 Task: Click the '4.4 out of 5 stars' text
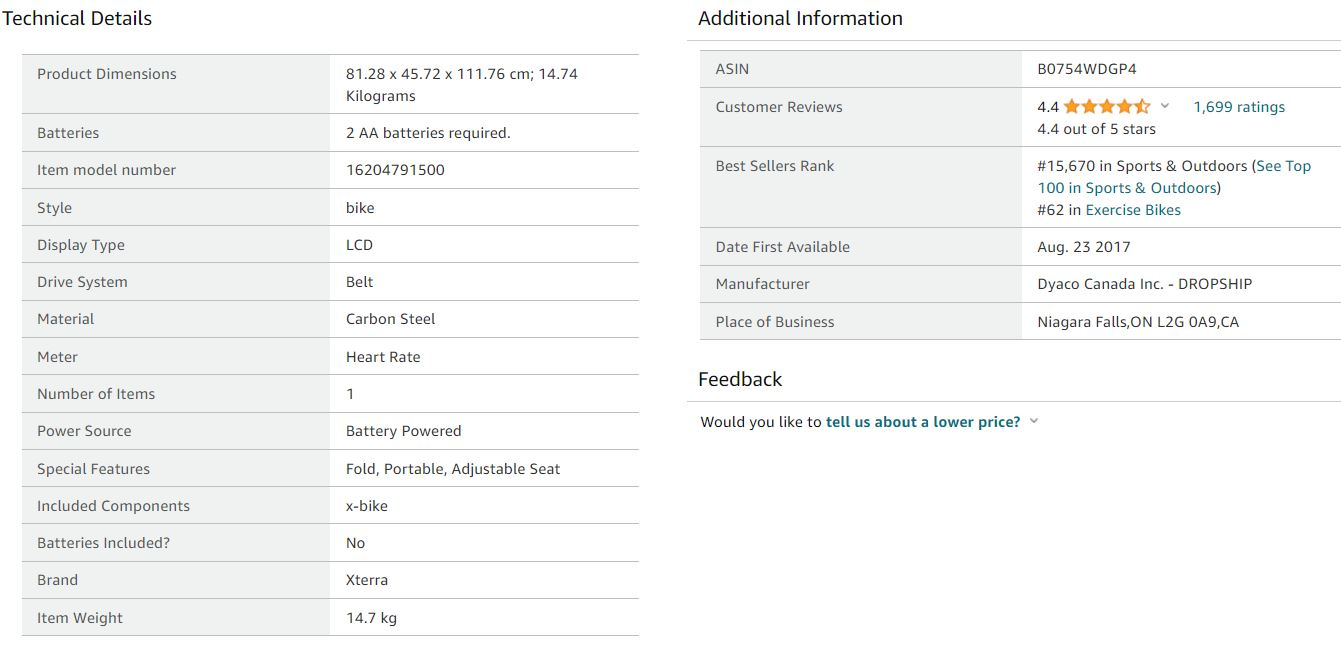(1097, 129)
